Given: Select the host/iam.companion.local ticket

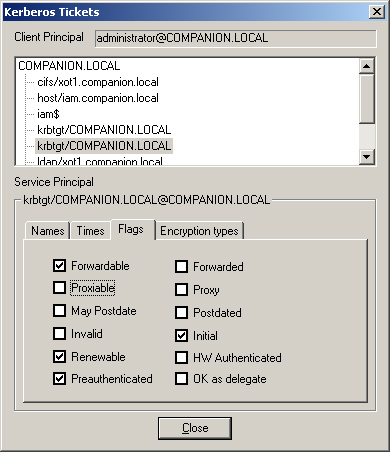Looking at the screenshot, I should (x=98, y=98).
